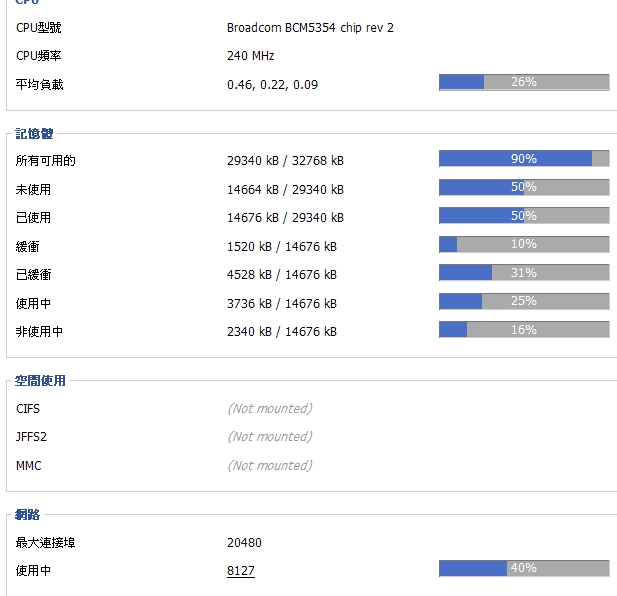Click the 使用中 label in memory section

[33, 304]
